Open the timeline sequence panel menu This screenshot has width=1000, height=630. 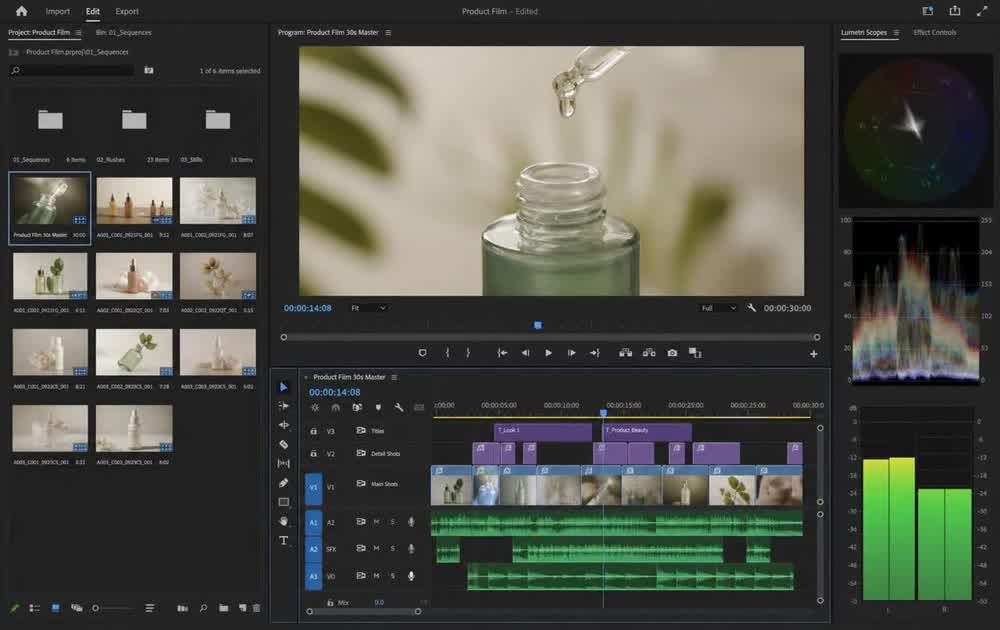(x=394, y=377)
